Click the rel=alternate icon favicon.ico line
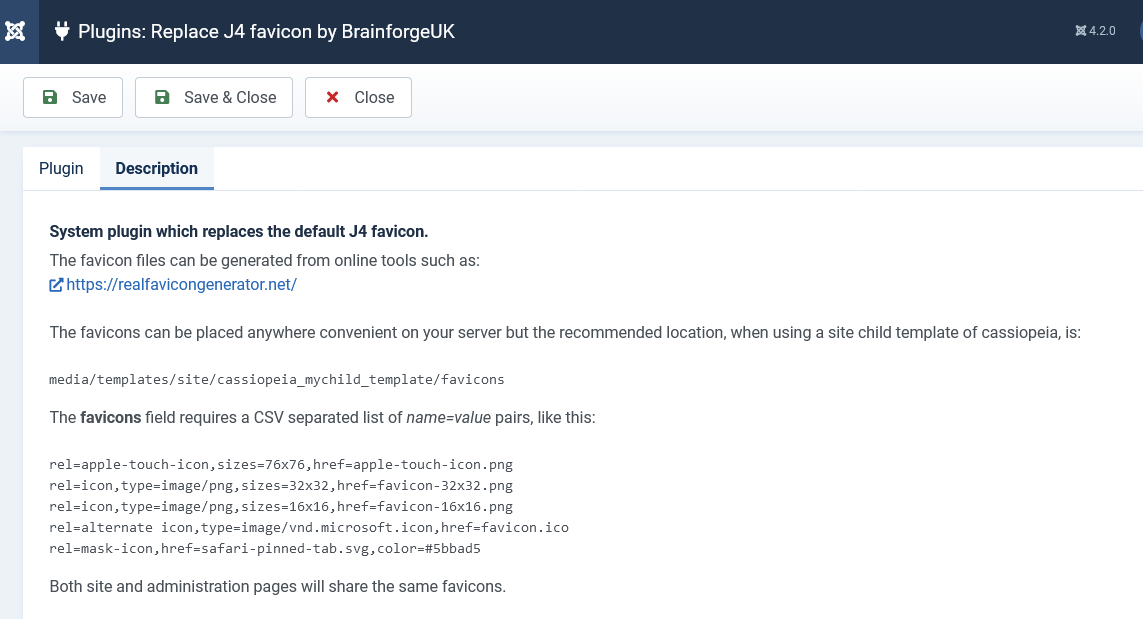 308,527
